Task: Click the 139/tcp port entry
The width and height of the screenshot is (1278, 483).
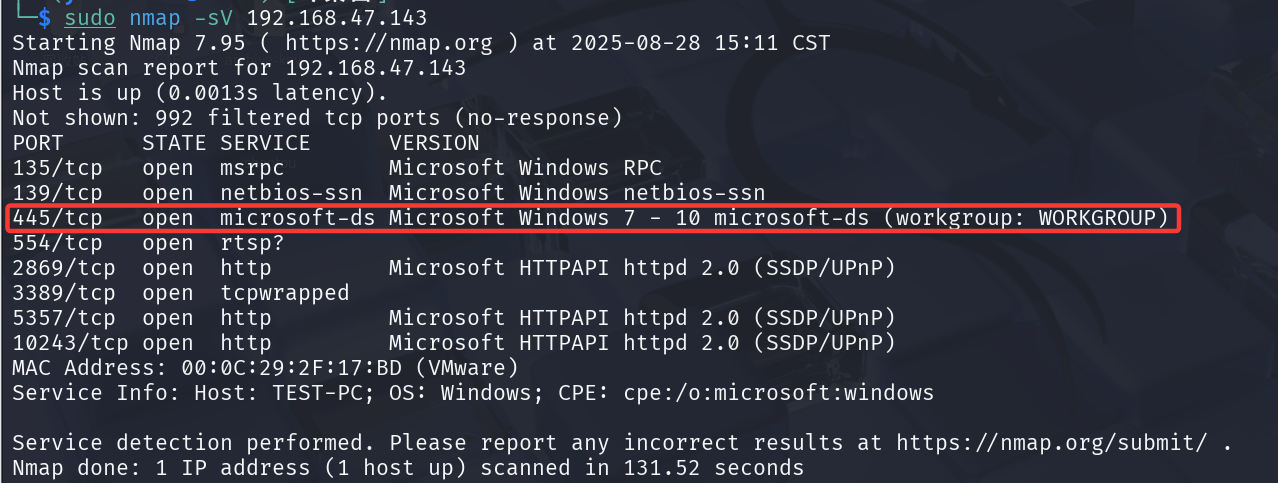Action: point(57,193)
